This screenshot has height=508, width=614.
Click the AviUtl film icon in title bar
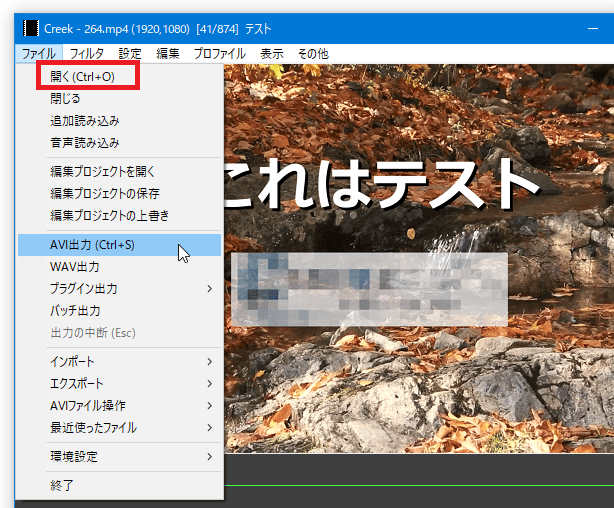pos(31,29)
